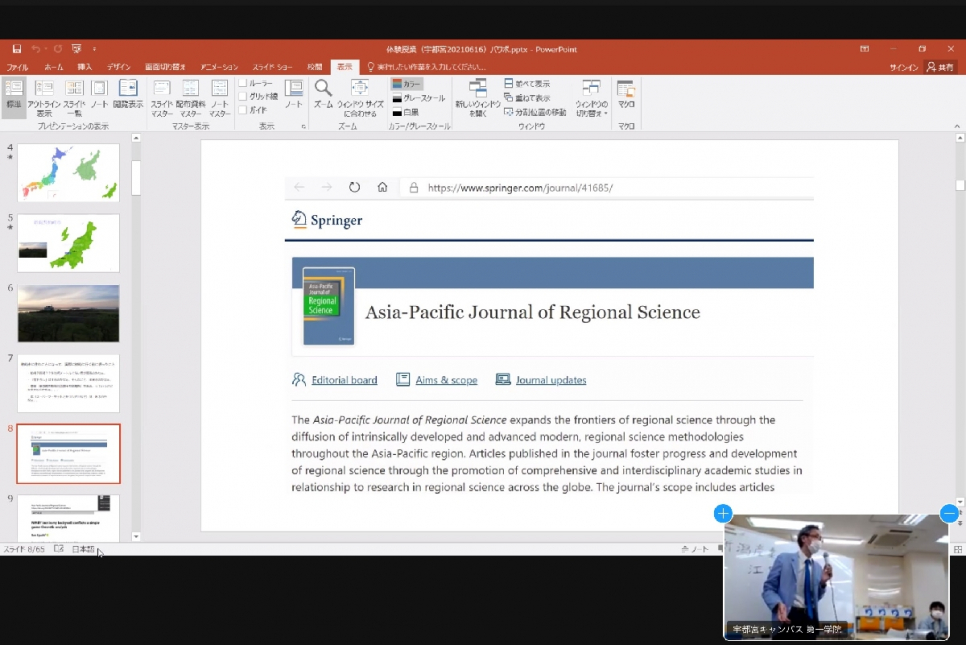Screen dimensions: 966x645
Task: Select slide 4 thumbnail with Japan maps
Action: (x=68, y=172)
